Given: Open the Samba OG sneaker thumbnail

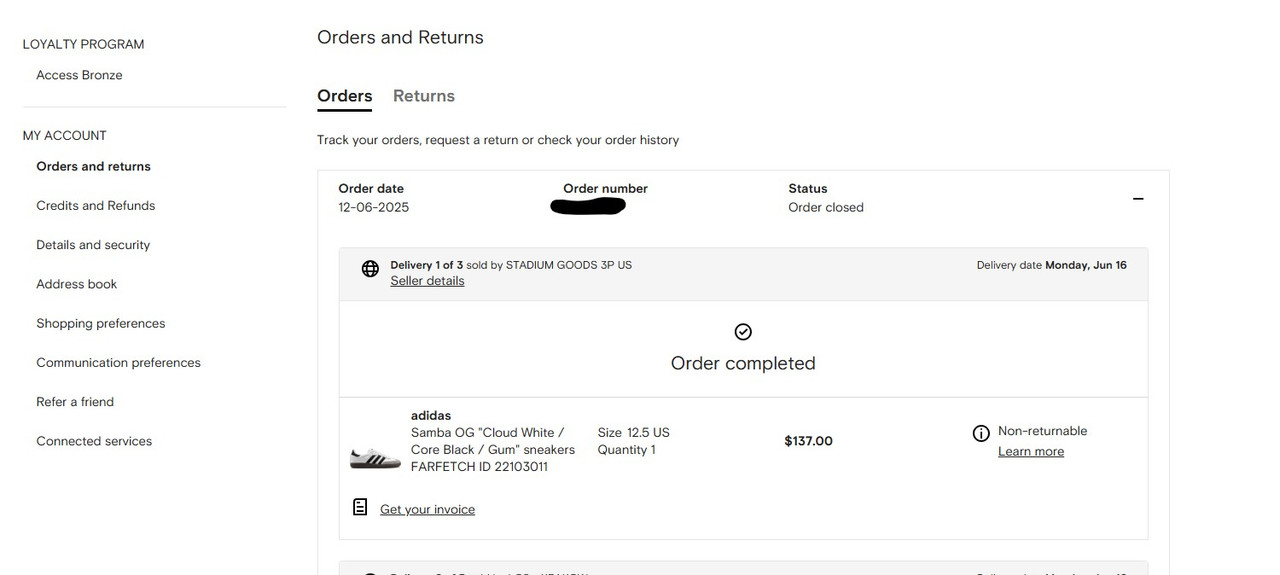Looking at the screenshot, I should tap(375, 458).
